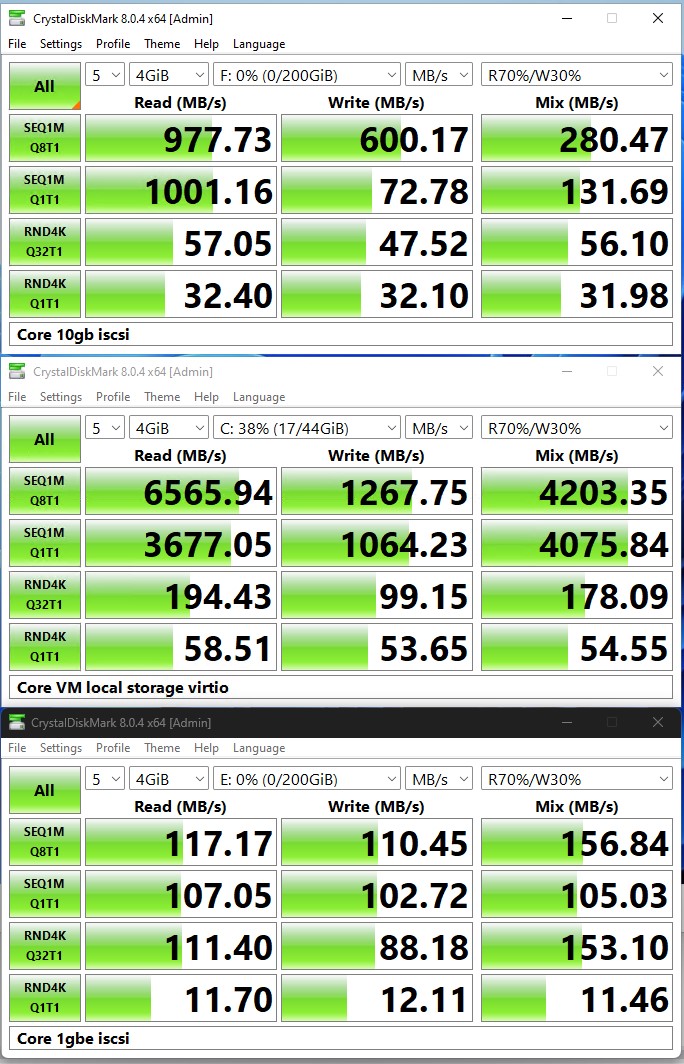Screen dimensions: 684x1064
Task: Open Settings menu in F: drive window
Action: point(60,43)
